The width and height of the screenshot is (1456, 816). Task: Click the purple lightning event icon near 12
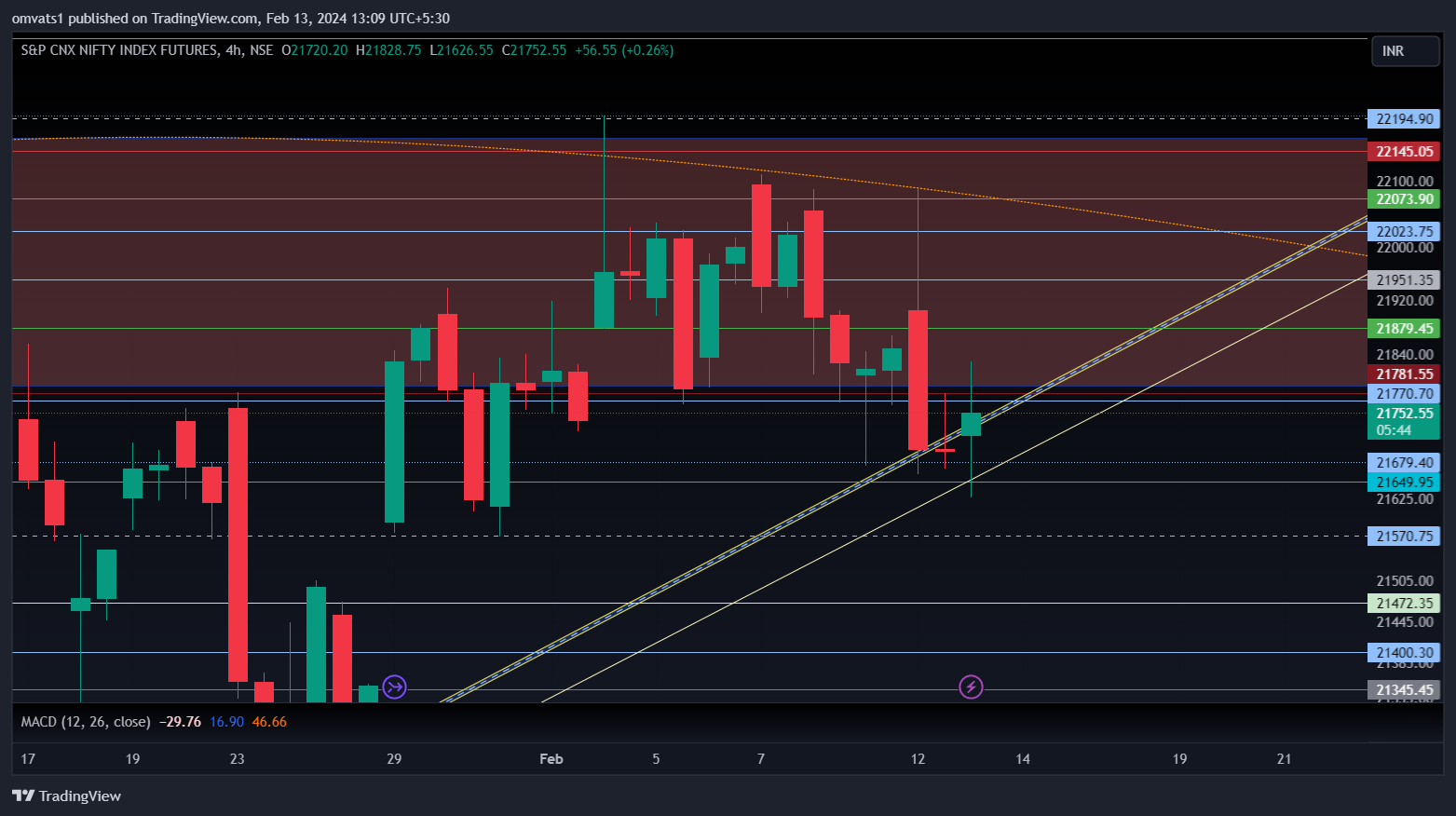tap(971, 687)
